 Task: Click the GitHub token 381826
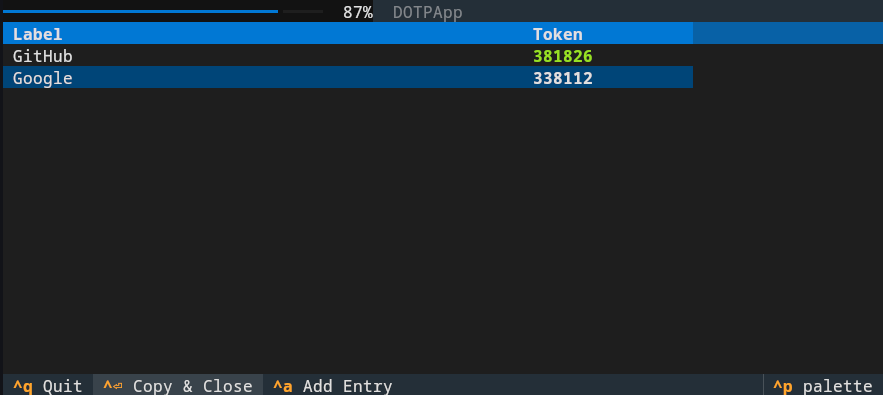563,56
